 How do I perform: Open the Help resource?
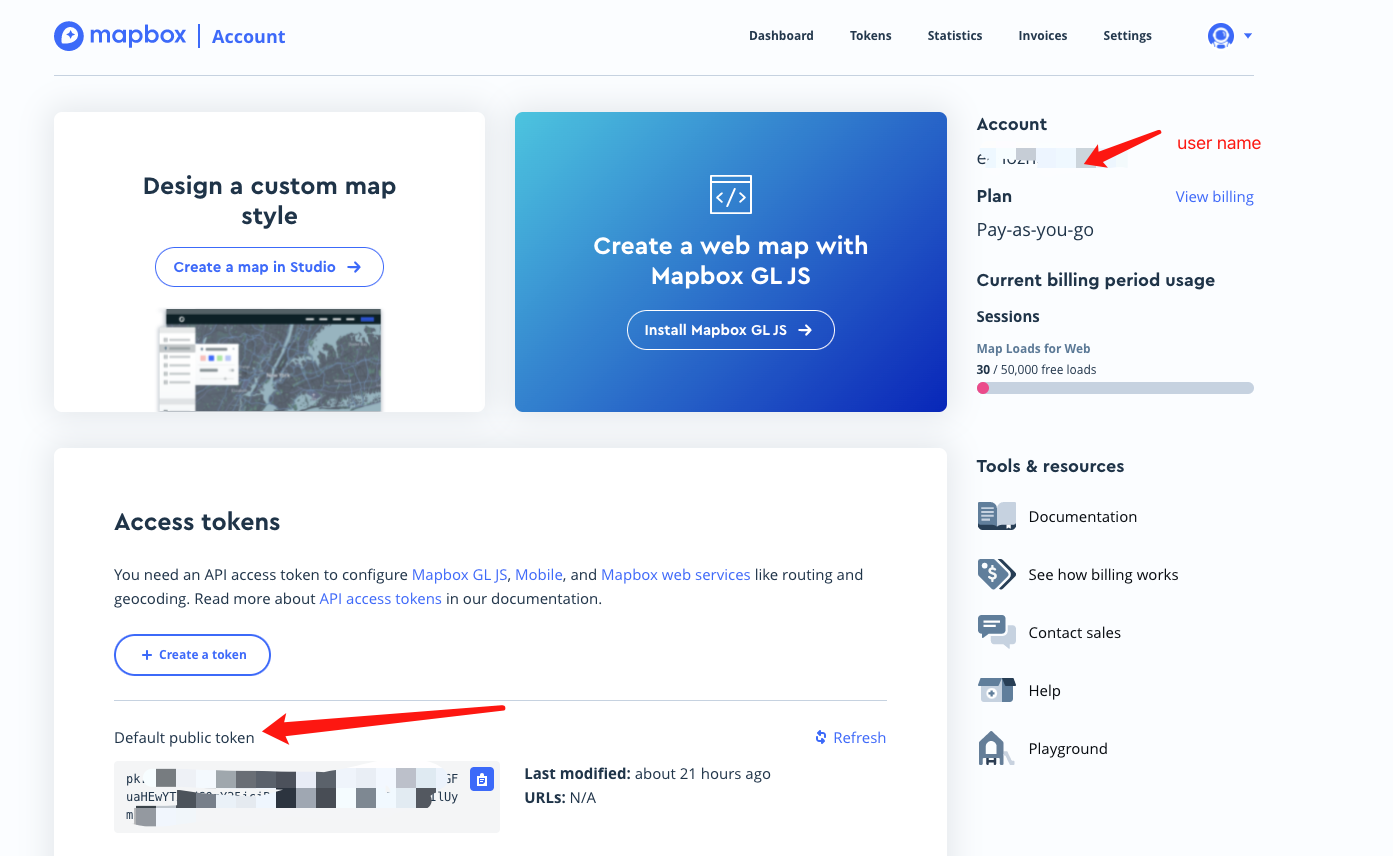(1044, 690)
